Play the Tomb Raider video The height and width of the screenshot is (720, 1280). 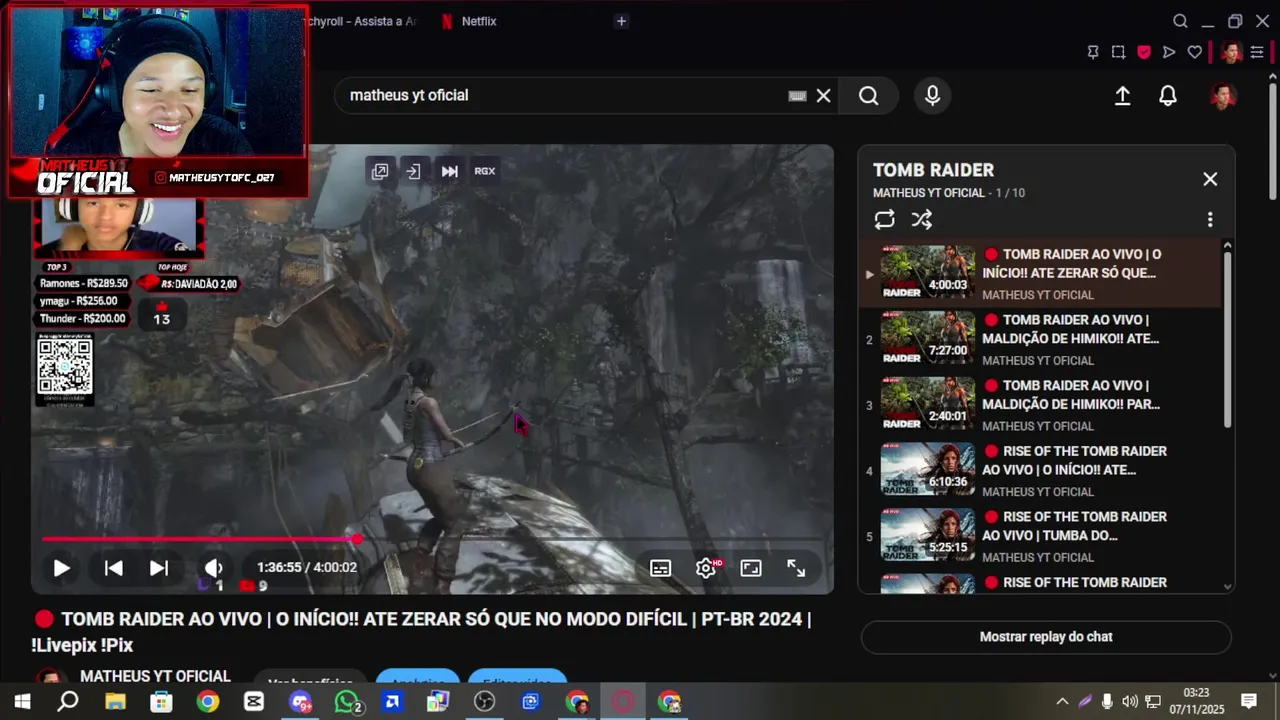(x=61, y=568)
